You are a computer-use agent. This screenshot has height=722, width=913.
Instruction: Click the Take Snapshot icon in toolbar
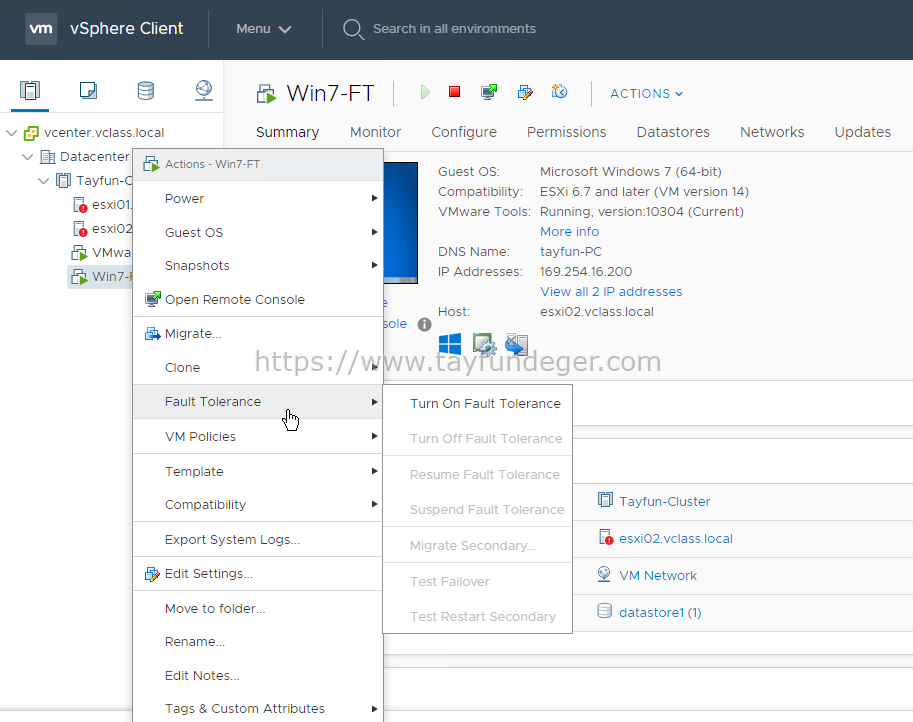pos(560,91)
